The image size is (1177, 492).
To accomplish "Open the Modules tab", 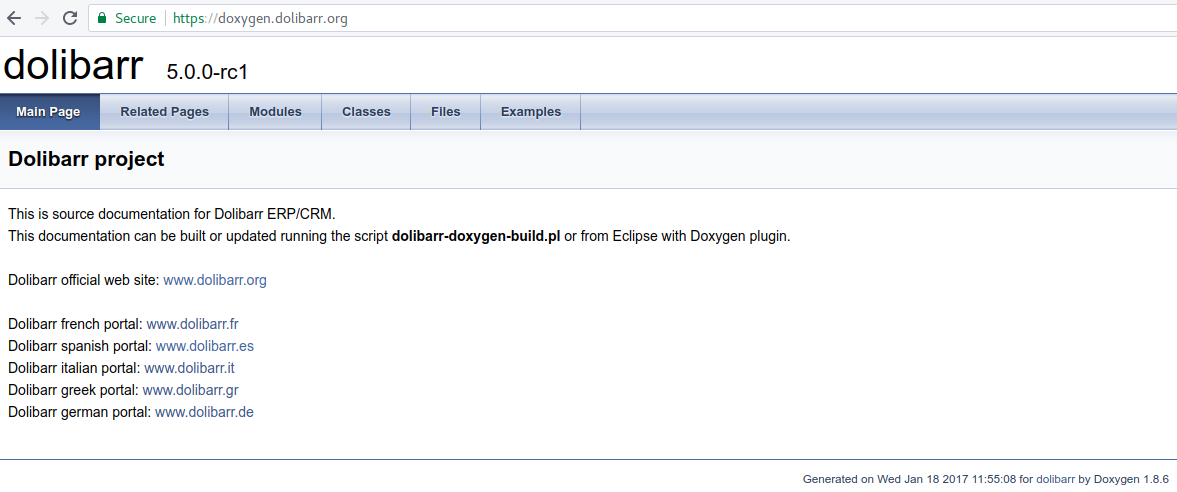I will [275, 112].
